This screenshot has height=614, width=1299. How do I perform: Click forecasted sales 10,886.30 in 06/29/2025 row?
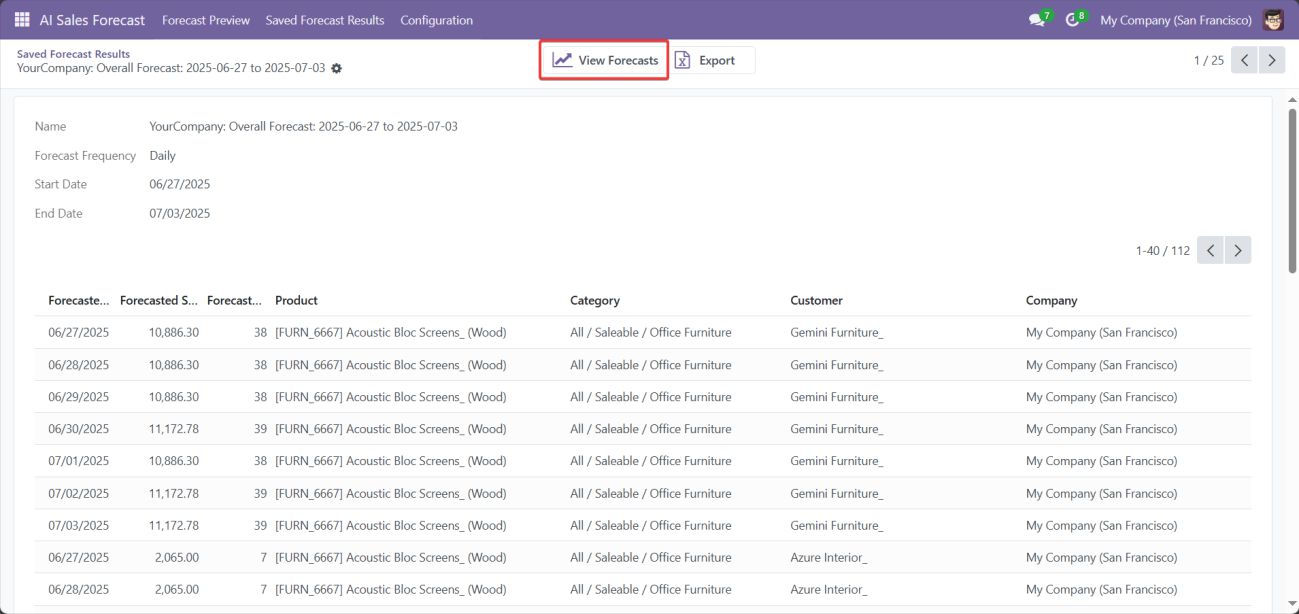[x=174, y=397]
